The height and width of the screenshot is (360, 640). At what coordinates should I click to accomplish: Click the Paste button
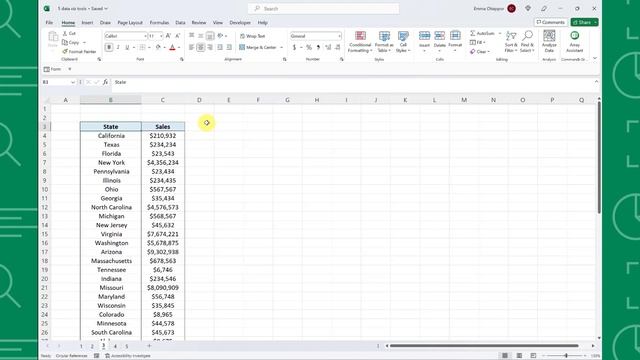(53, 40)
